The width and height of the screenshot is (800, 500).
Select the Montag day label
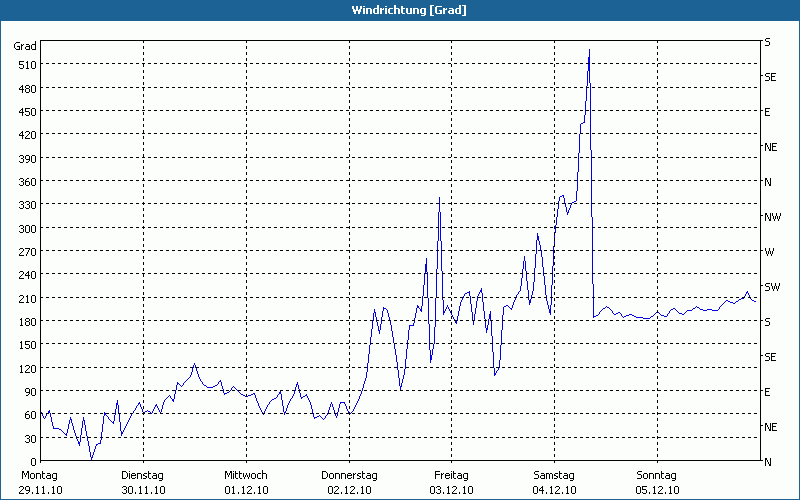tap(39, 475)
